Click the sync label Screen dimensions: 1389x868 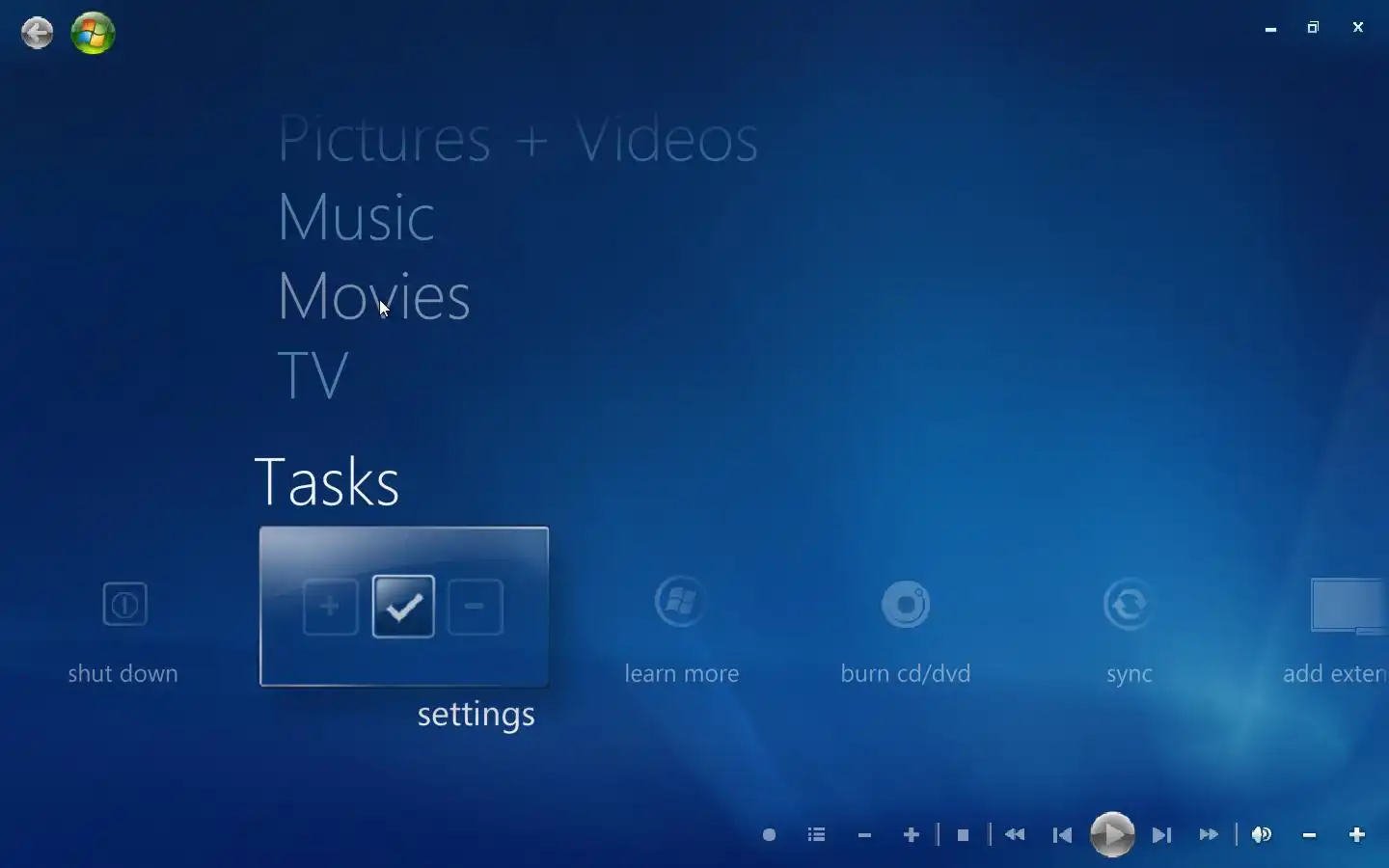pyautogui.click(x=1130, y=674)
